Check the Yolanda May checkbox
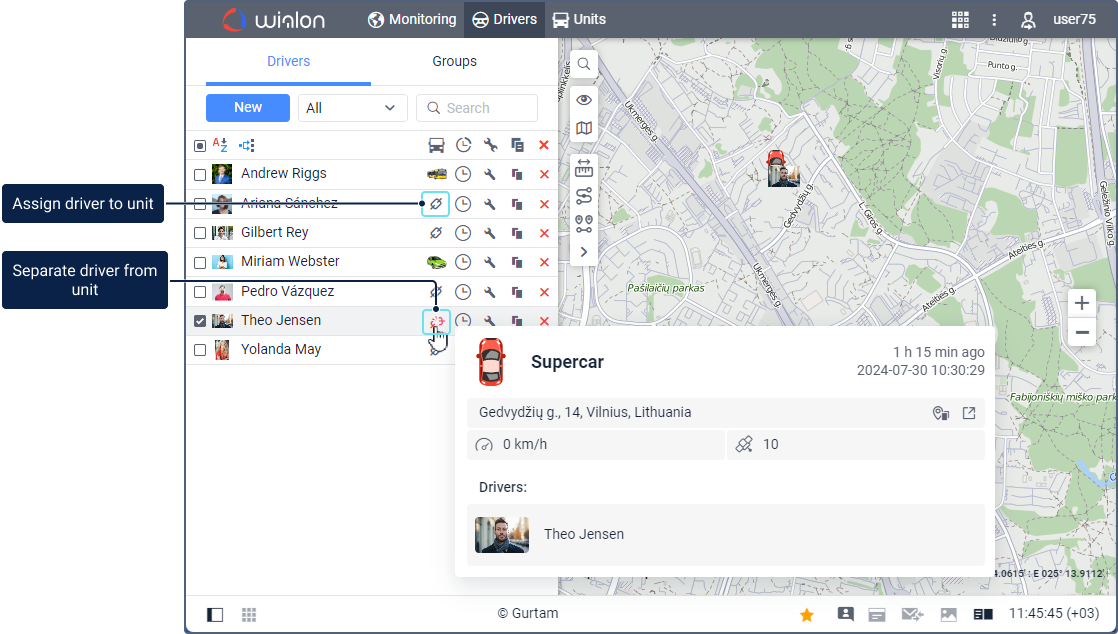 tap(200, 350)
